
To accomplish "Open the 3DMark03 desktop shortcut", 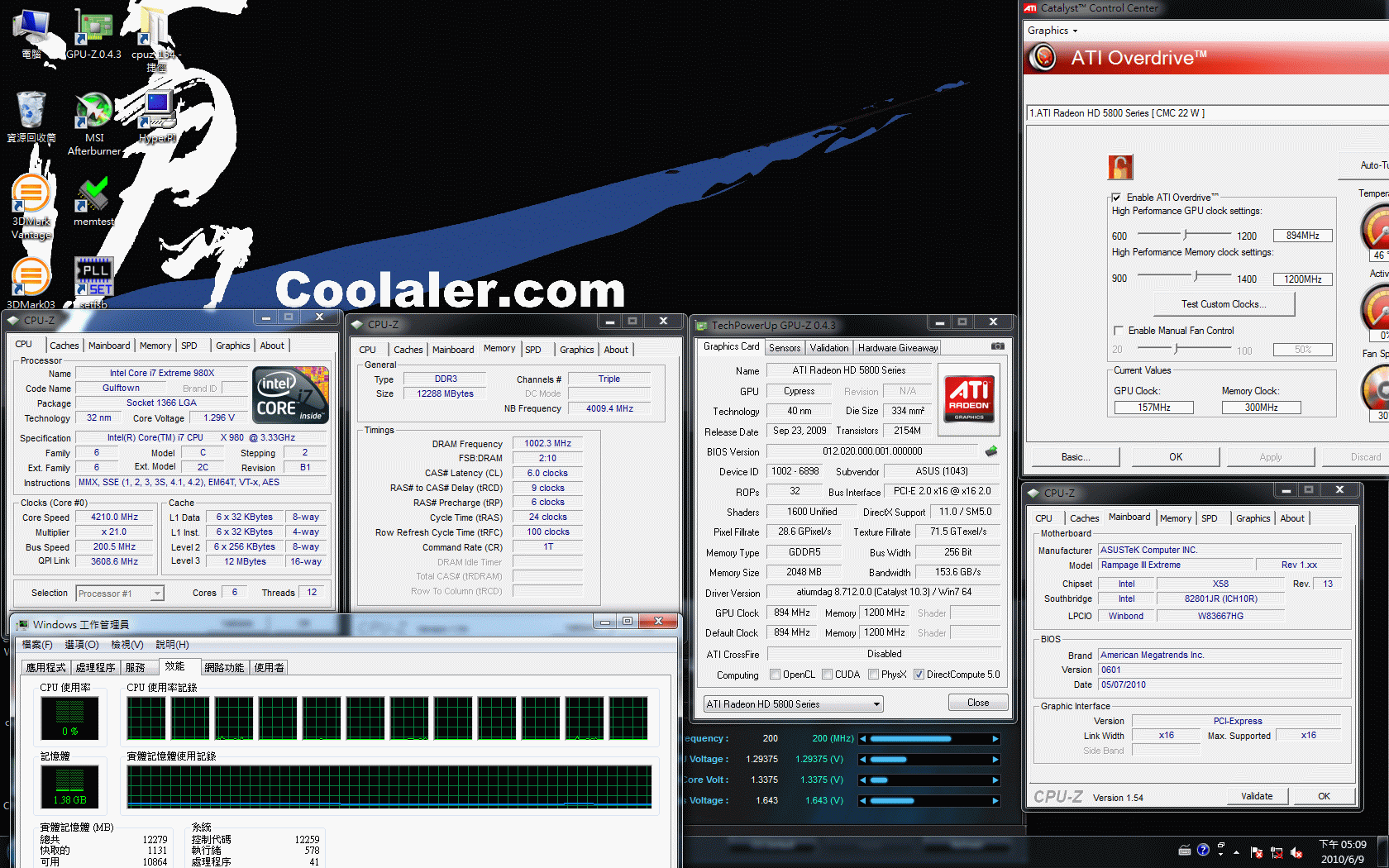I will tap(31, 284).
